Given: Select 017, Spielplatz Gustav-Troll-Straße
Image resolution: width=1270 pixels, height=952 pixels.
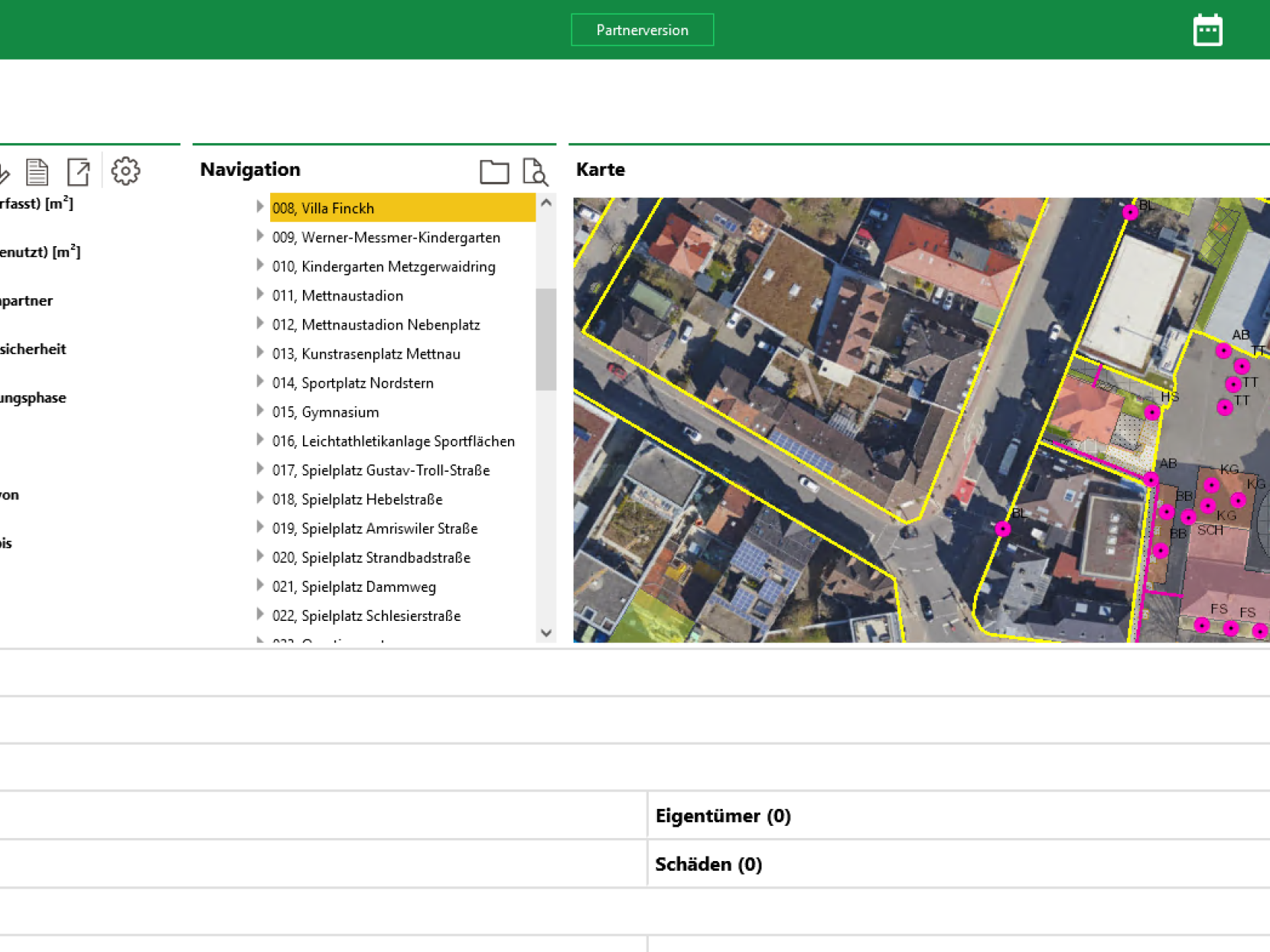Looking at the screenshot, I should tap(381, 470).
